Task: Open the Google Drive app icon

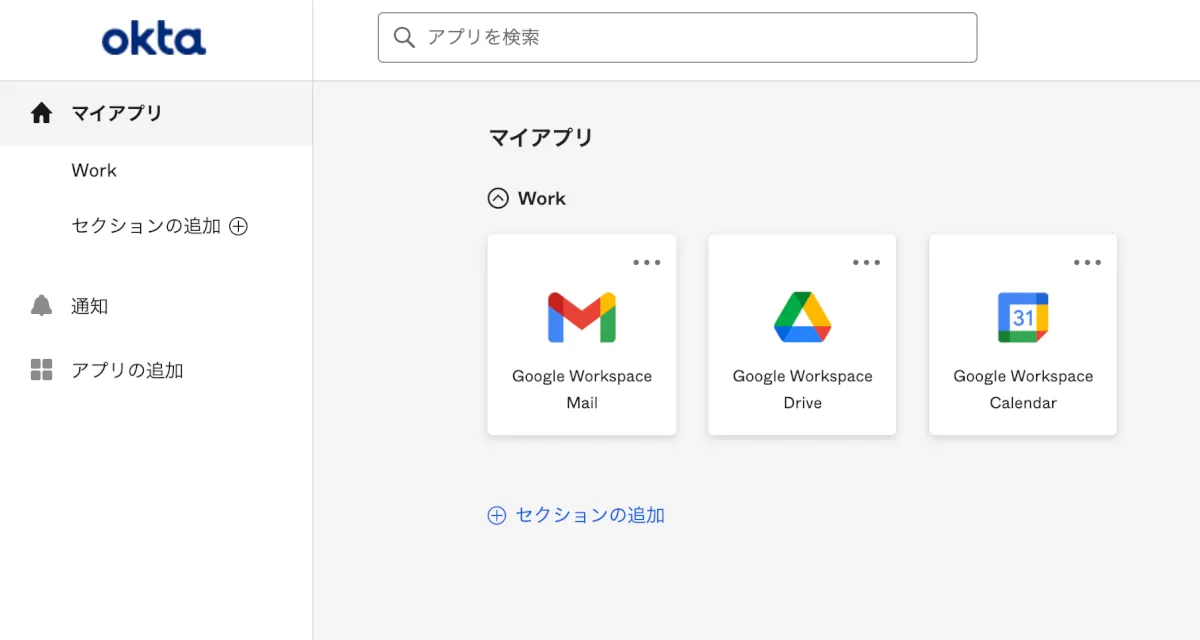Action: click(x=802, y=318)
